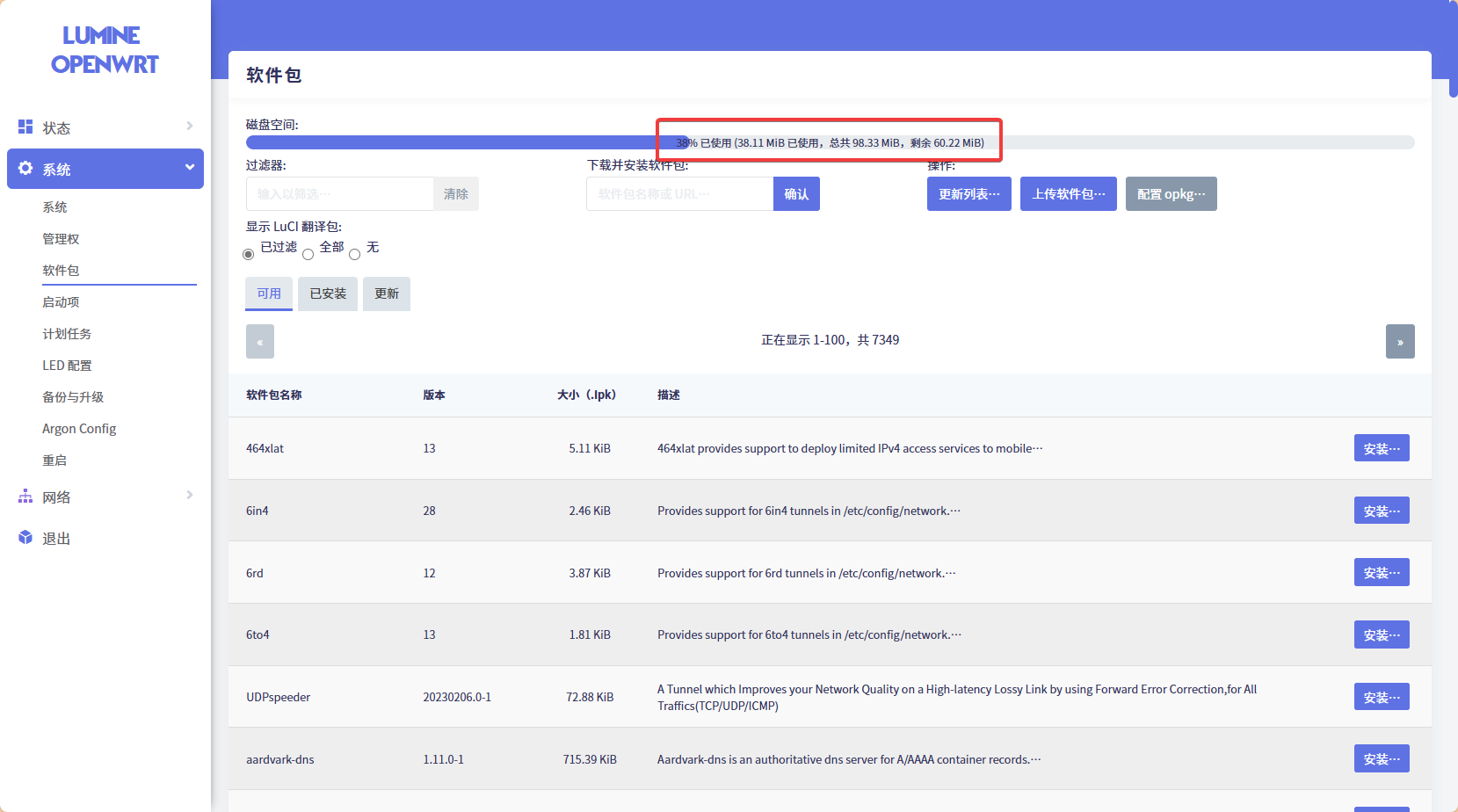The height and width of the screenshot is (812, 1458).
Task: Go to previous page of packages
Action: (260, 341)
